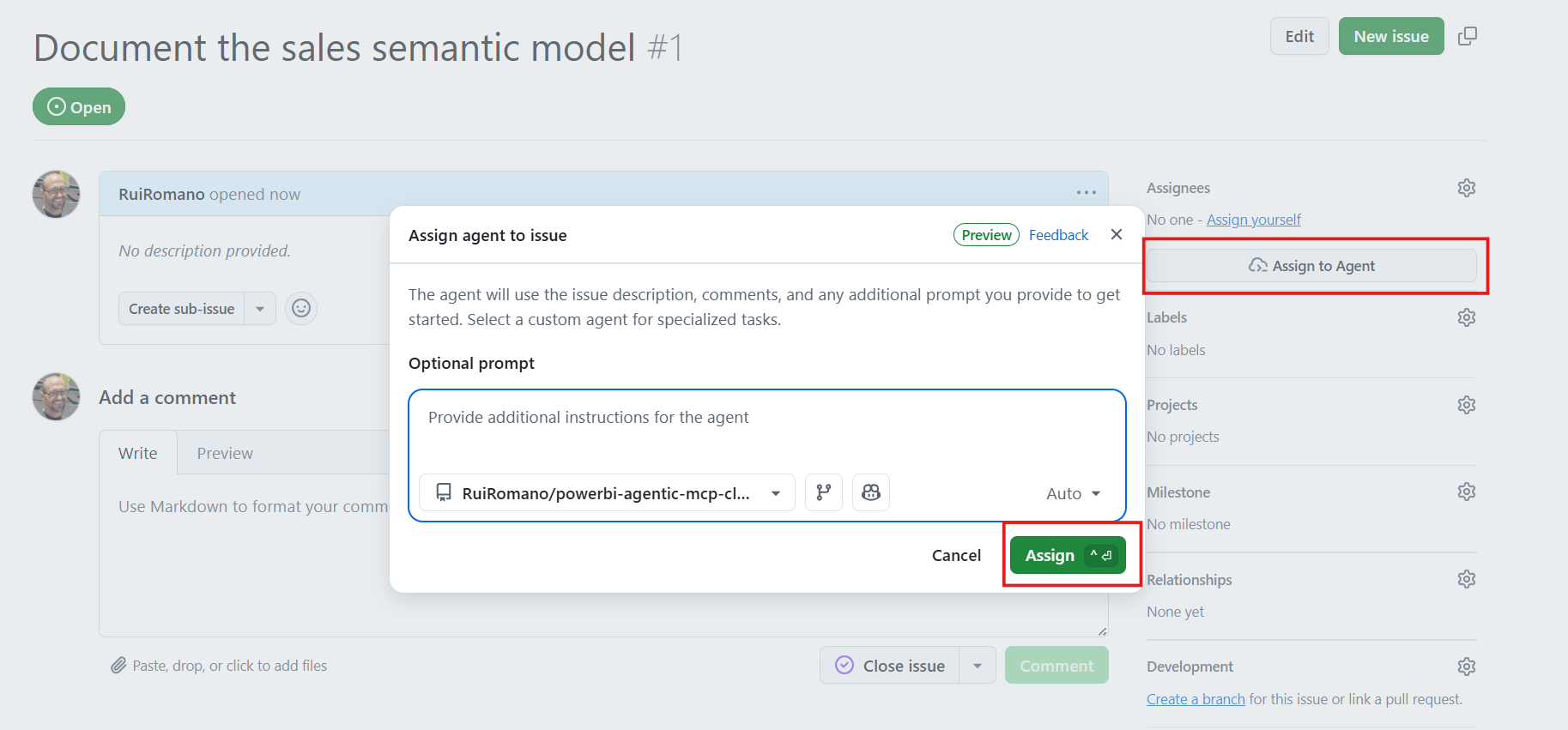Click the comment text area
Viewport: 1568px width, 730px height.
click(x=603, y=555)
